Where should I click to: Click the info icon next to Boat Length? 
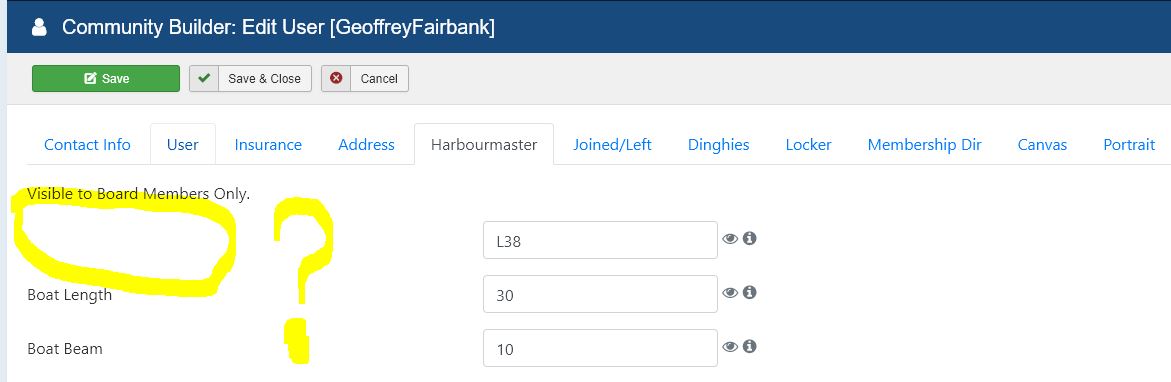click(x=750, y=292)
